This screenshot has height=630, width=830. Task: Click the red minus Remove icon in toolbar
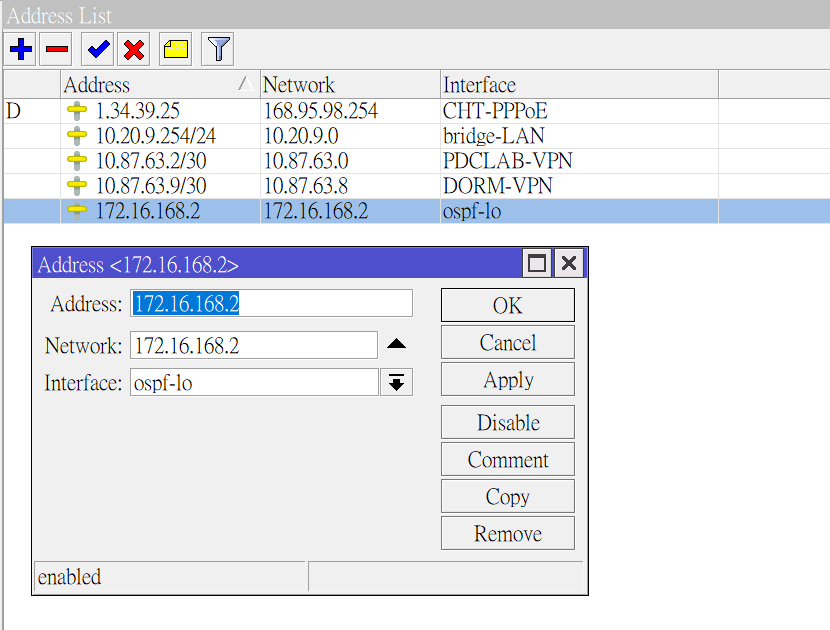57,48
